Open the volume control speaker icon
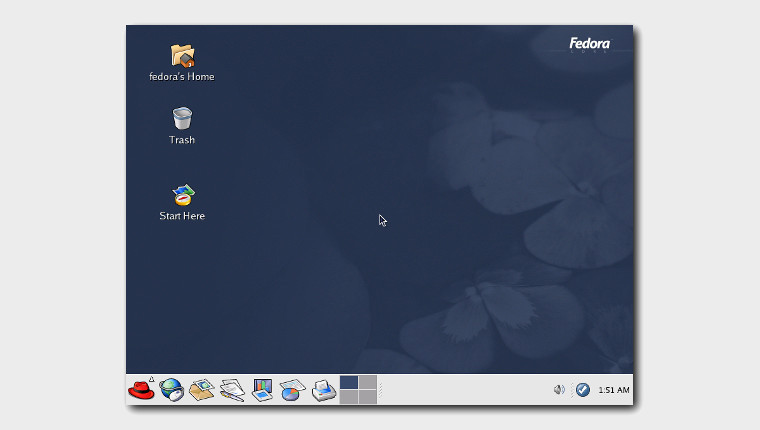The image size is (760, 430). 559,389
